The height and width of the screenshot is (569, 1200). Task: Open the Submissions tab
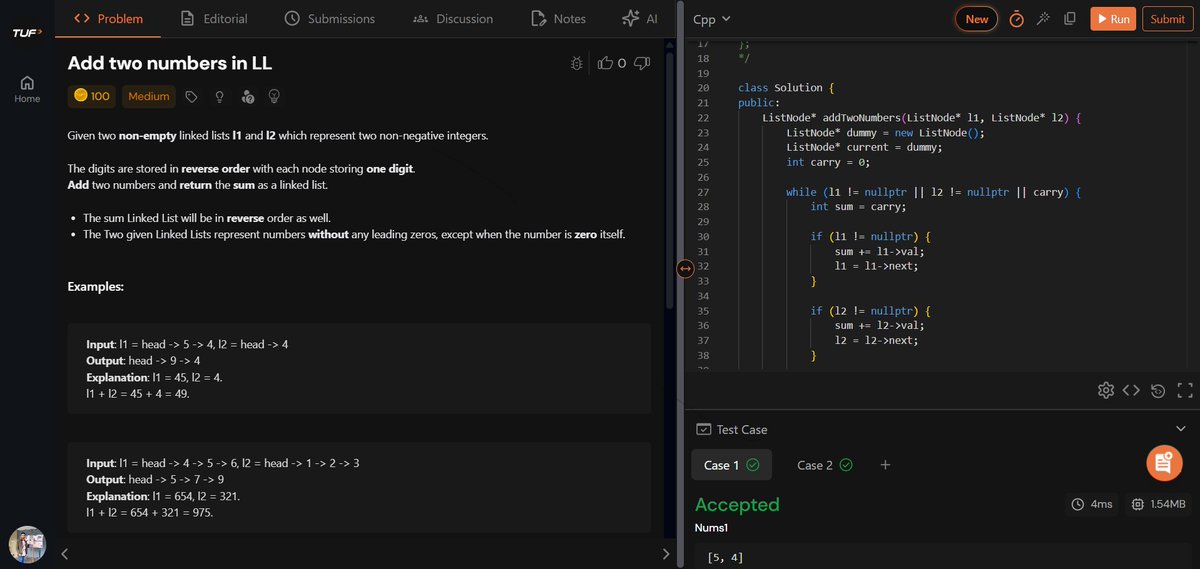(x=330, y=19)
